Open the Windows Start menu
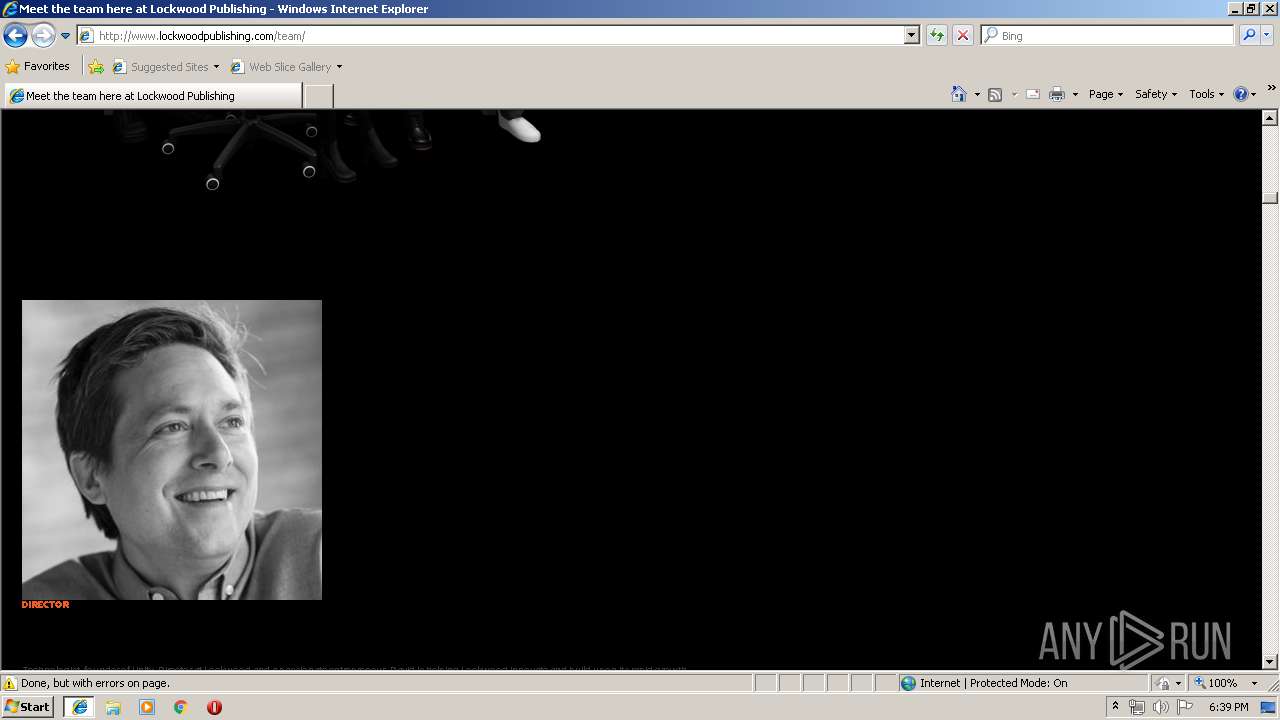 (28, 707)
